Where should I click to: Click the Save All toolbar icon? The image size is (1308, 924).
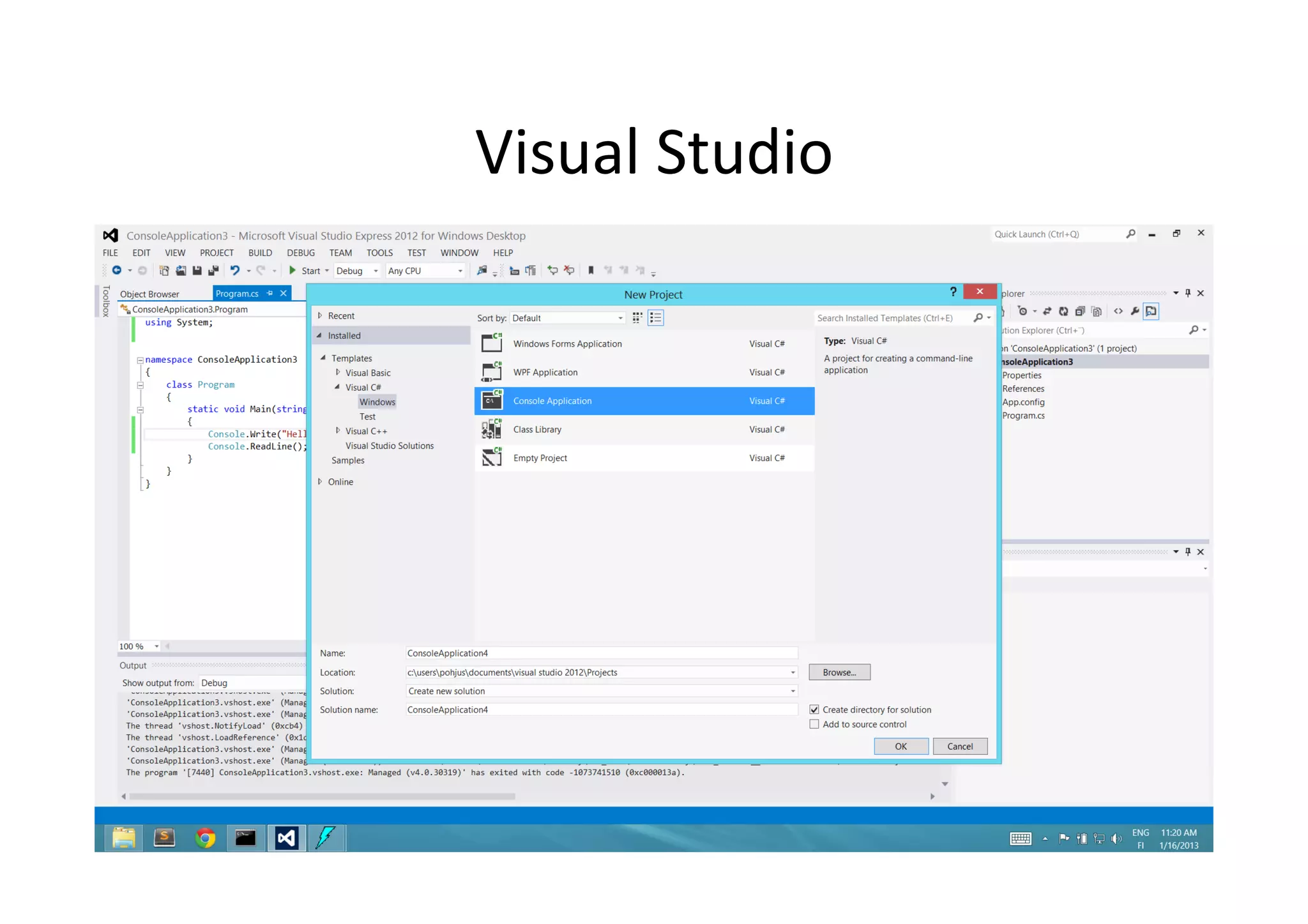click(x=213, y=271)
